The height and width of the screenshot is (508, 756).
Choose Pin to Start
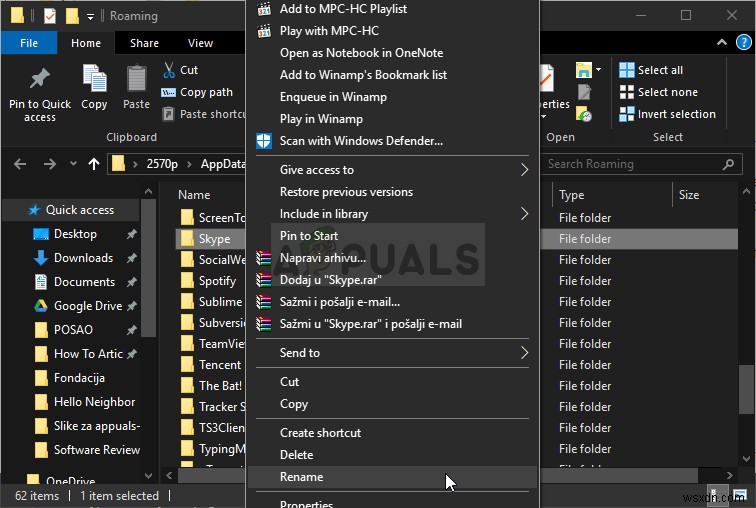pos(392,236)
